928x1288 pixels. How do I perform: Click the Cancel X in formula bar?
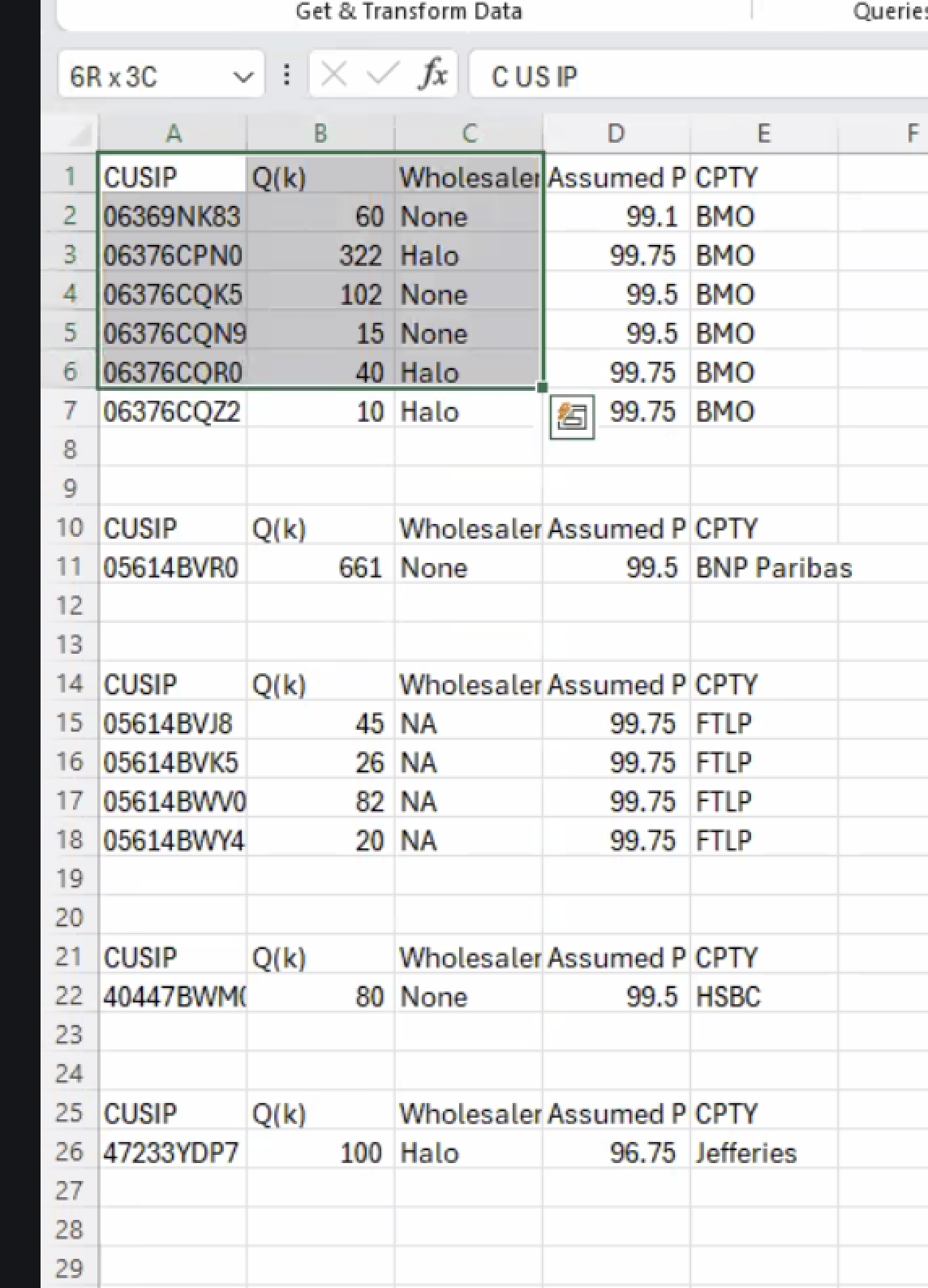[x=333, y=75]
